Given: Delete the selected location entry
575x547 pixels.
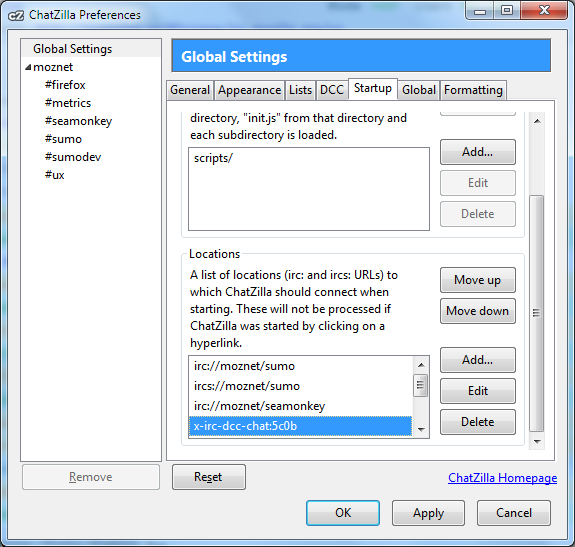Looking at the screenshot, I should tap(477, 422).
